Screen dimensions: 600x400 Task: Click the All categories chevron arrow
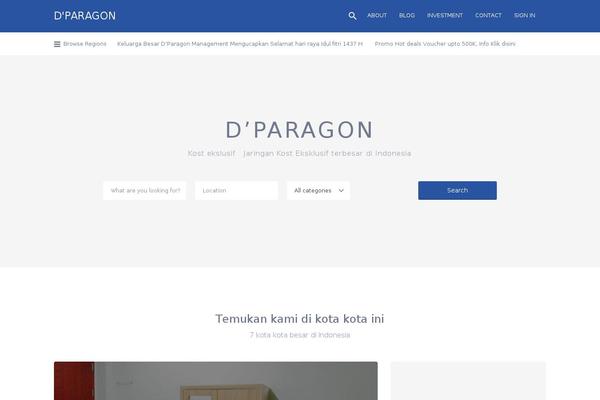(x=341, y=191)
